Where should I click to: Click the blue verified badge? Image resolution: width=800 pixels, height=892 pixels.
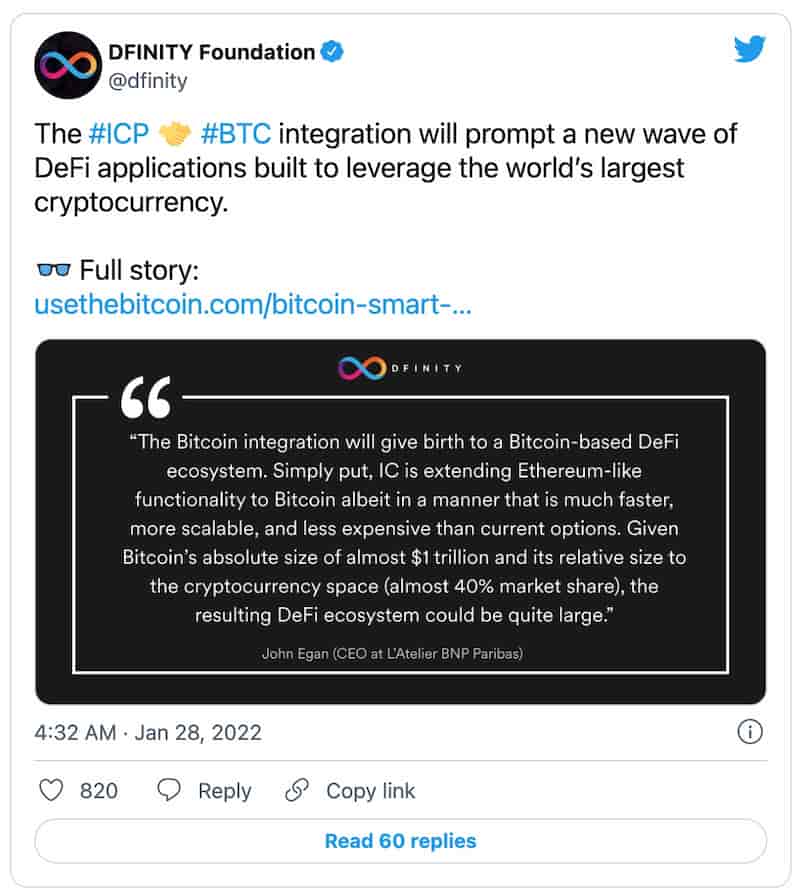pos(332,51)
